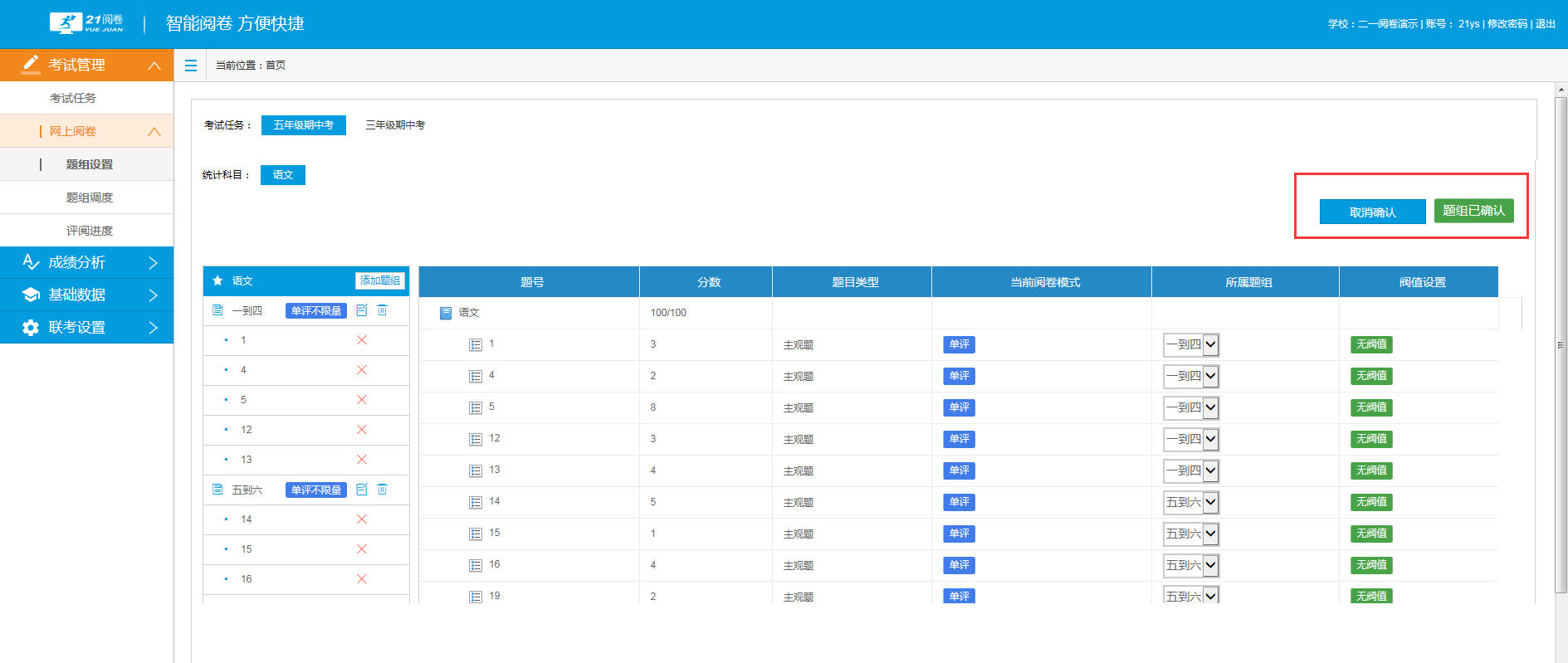Screen dimensions: 1568x663
Task: Click the 成绩分析 sidebar icon
Action: point(31,262)
